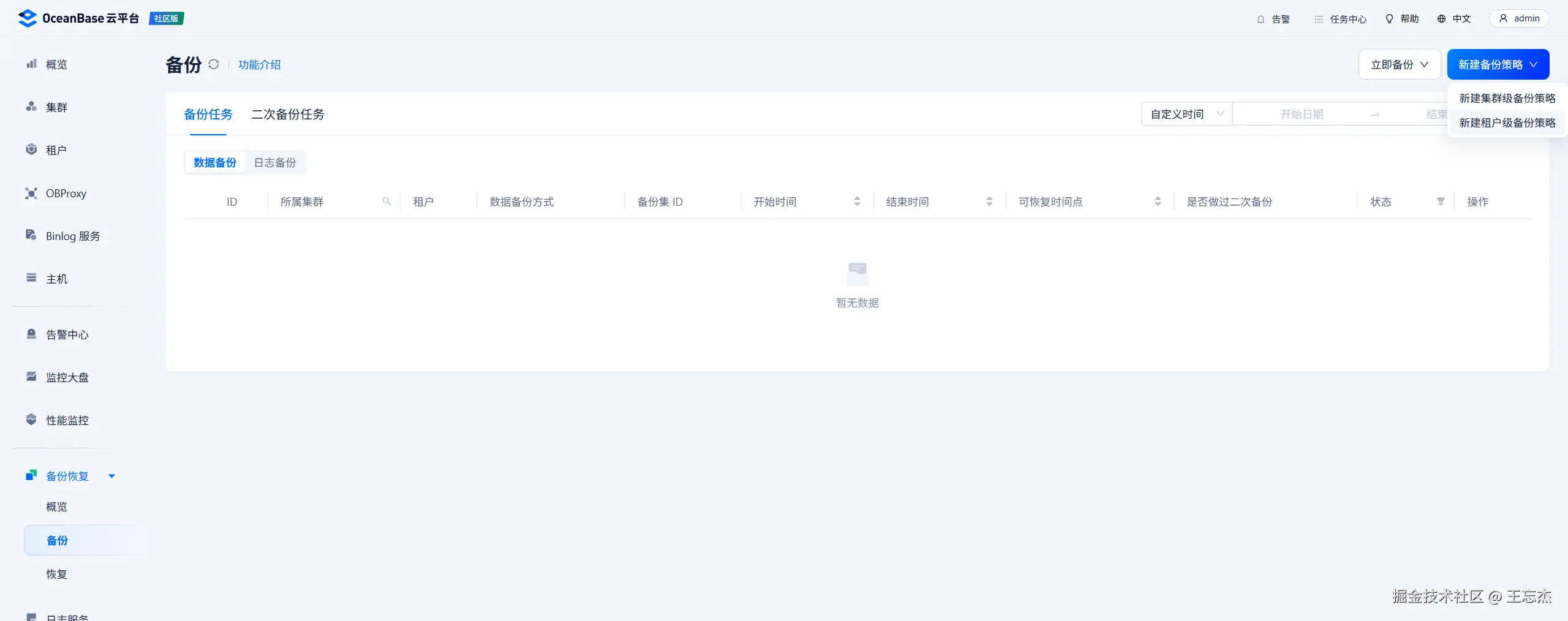Open the 立即备份 dropdown
Image resolution: width=1568 pixels, height=621 pixels.
pos(1400,64)
